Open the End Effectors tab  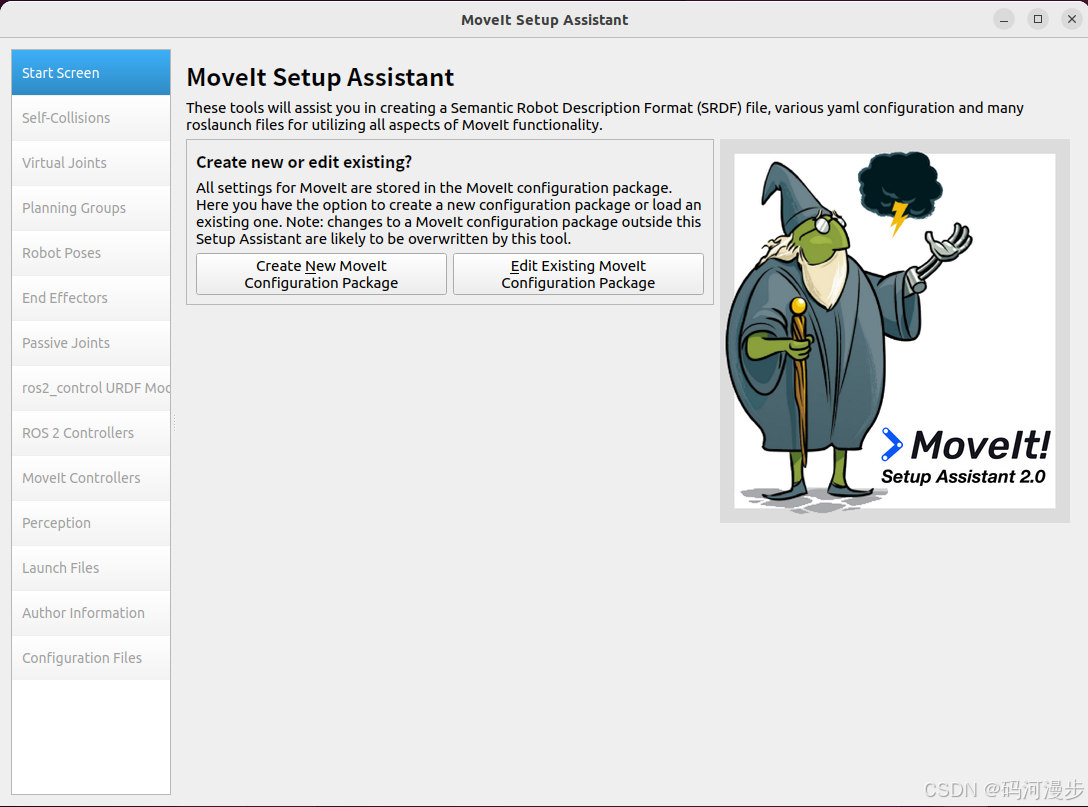(91, 298)
